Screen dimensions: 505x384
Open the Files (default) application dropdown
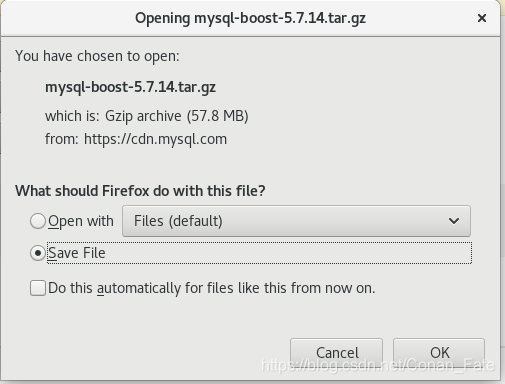(296, 221)
